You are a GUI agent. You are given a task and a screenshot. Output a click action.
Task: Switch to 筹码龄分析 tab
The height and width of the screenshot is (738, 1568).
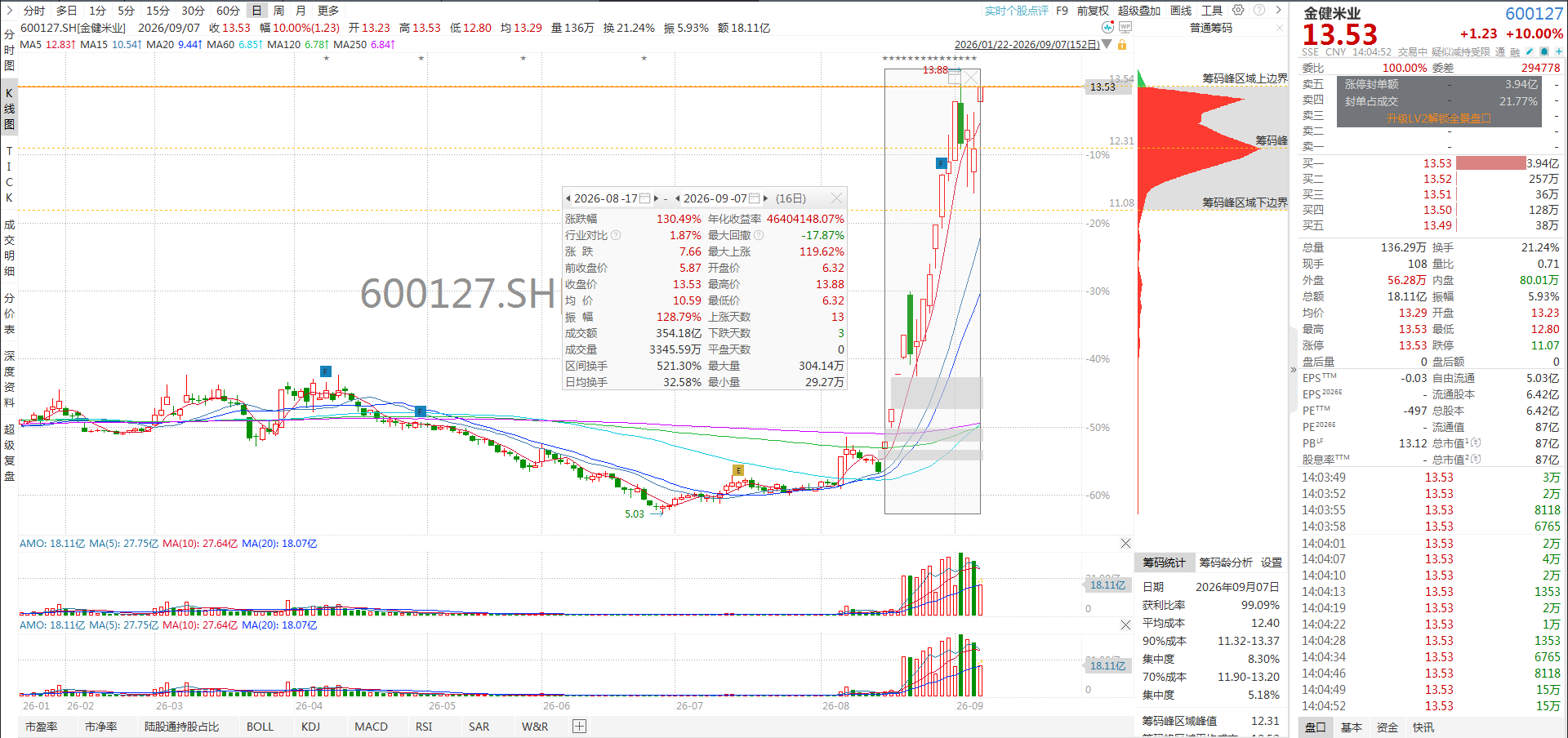pos(1226,562)
